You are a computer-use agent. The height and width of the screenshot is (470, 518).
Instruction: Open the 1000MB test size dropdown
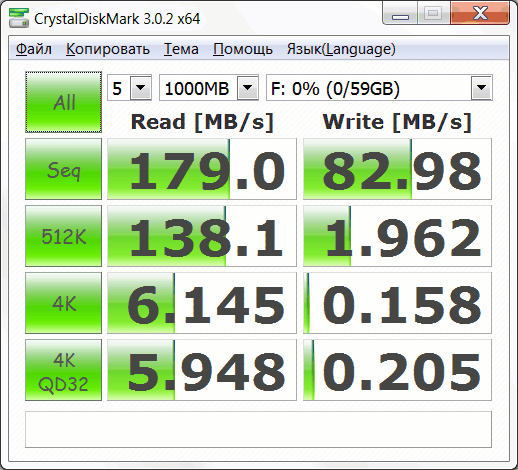tap(209, 88)
